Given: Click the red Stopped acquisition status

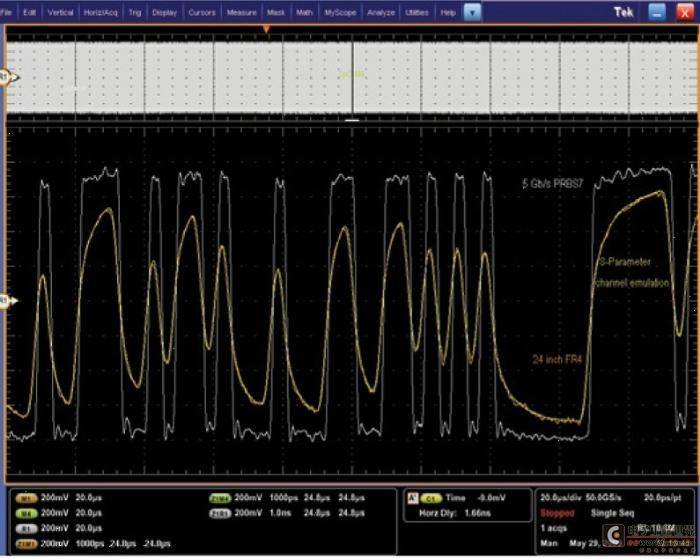Looking at the screenshot, I should point(557,513).
